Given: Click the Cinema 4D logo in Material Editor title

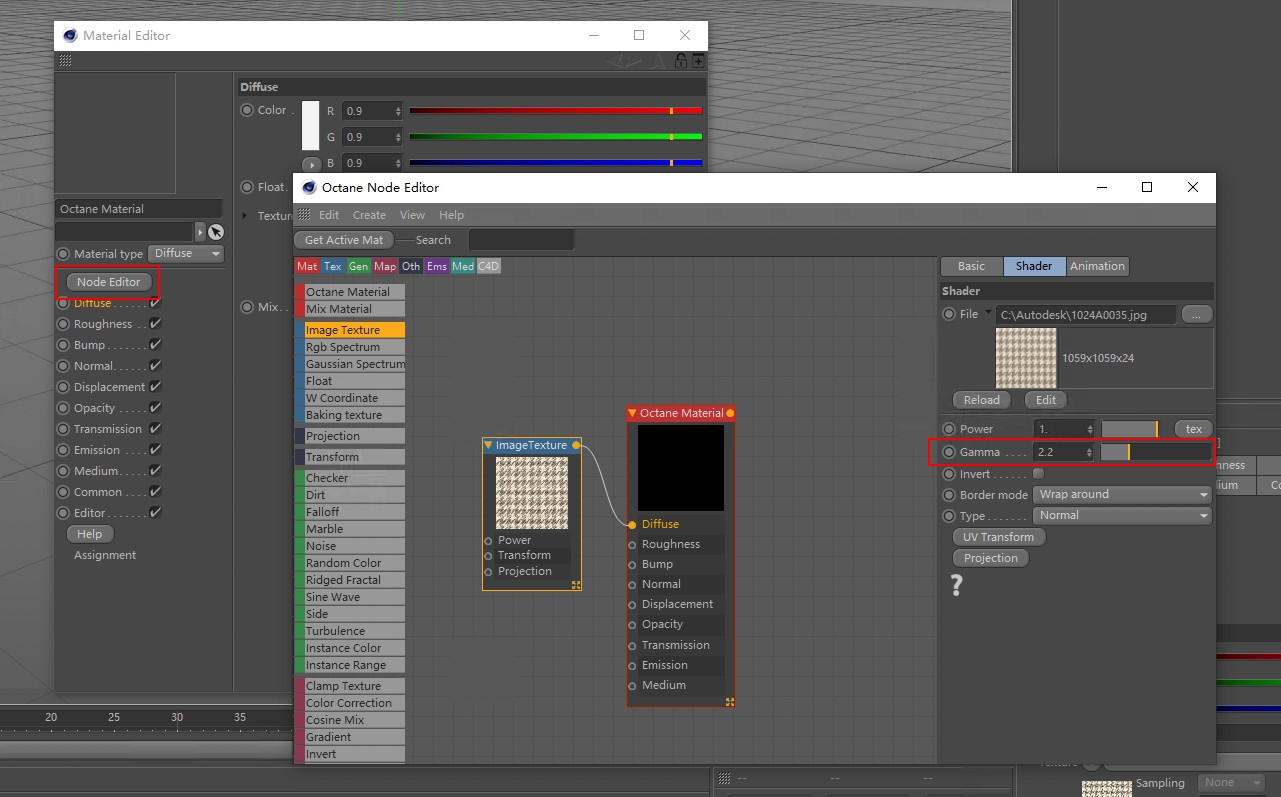Looking at the screenshot, I should [x=70, y=35].
